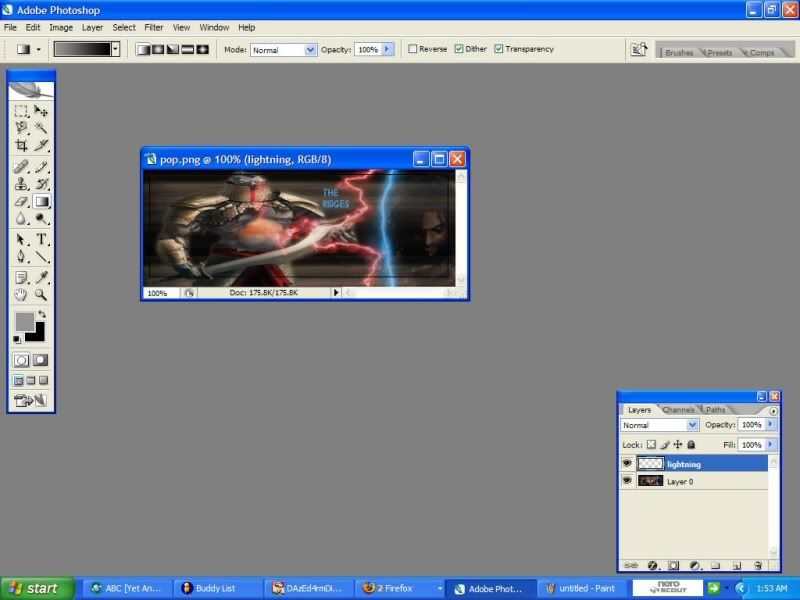Select the Pen tool
The width and height of the screenshot is (800, 600).
point(21,257)
